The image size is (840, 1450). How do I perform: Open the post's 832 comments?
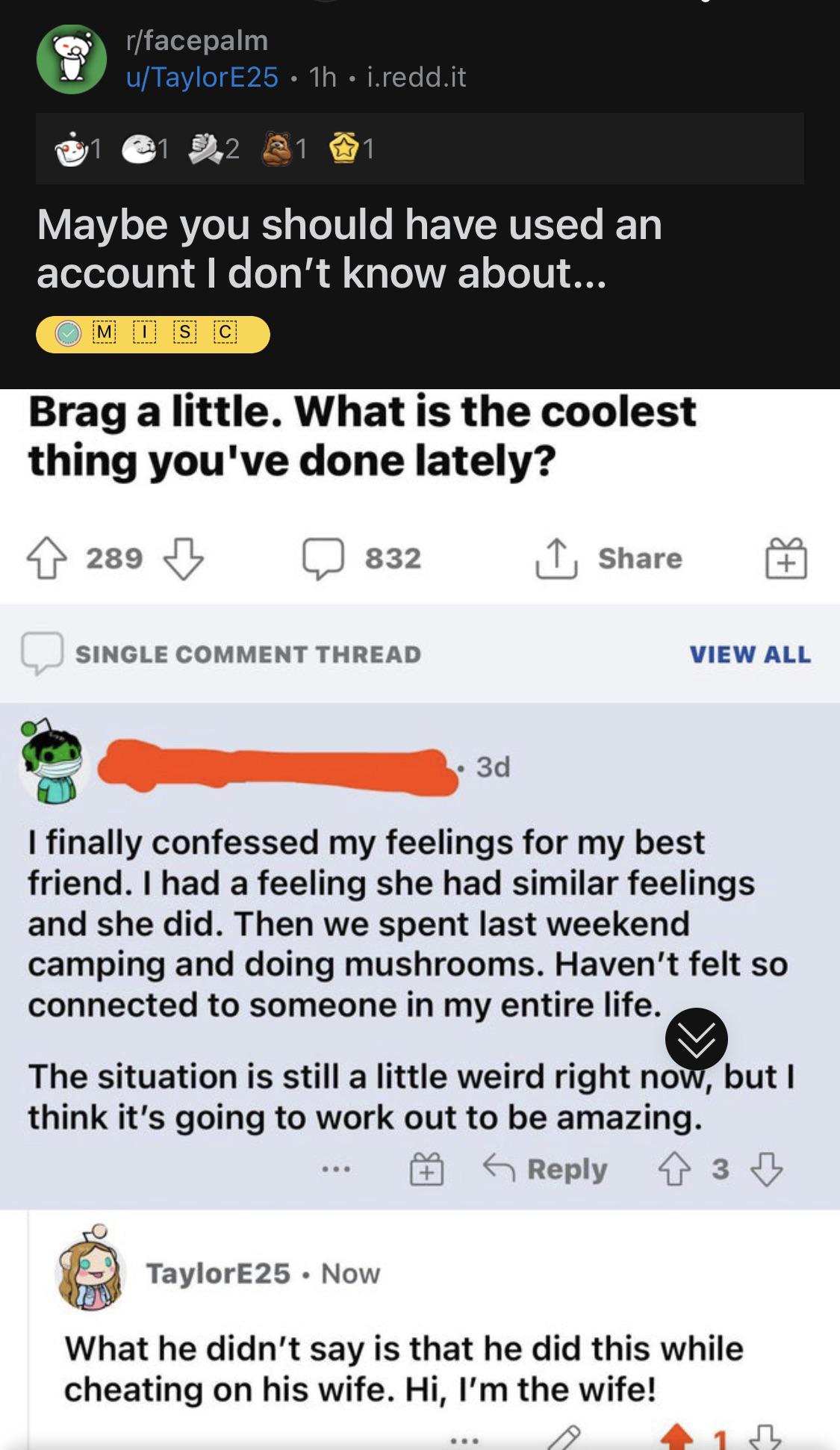[x=362, y=559]
